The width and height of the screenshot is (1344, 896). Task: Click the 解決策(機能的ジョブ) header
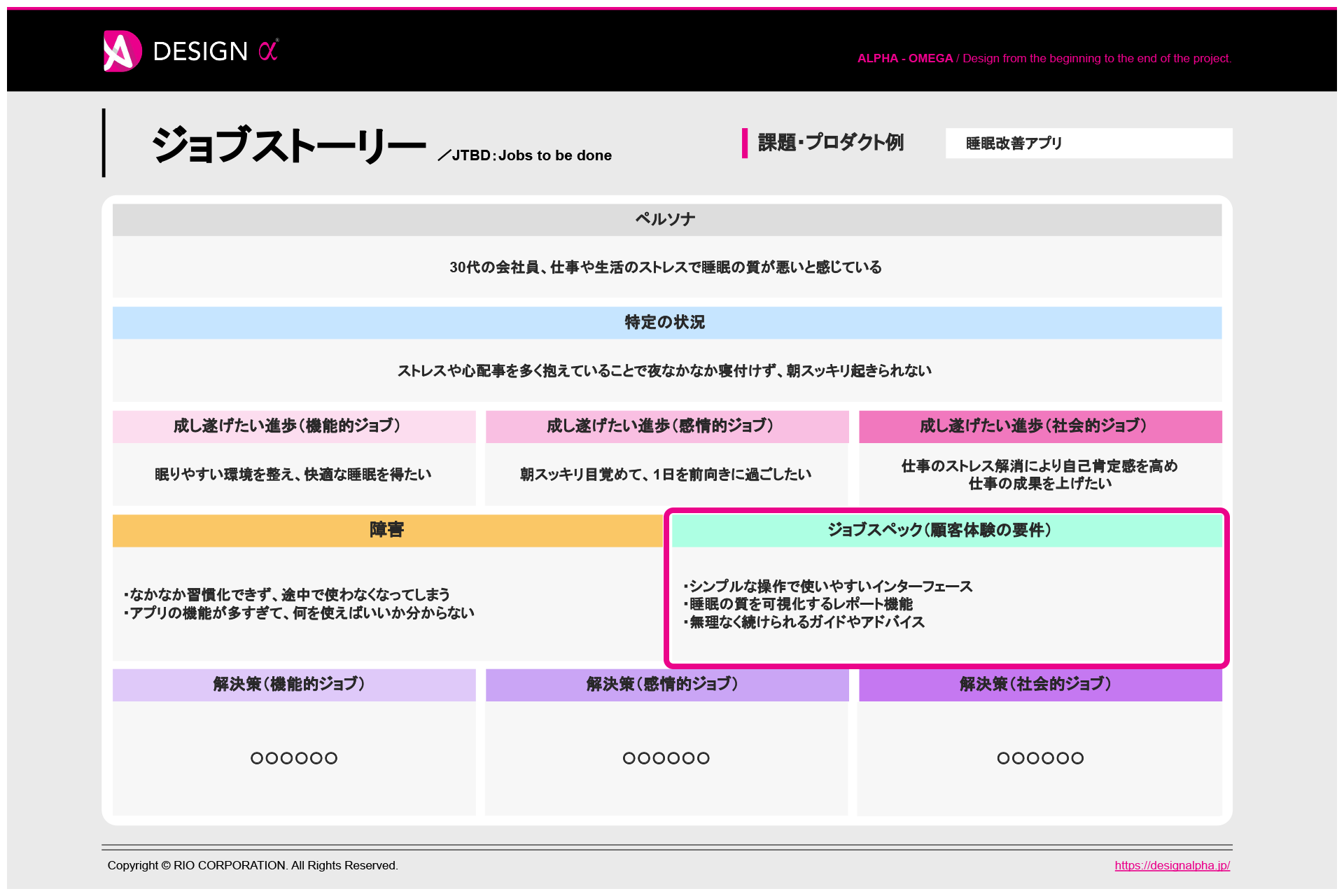coord(294,685)
